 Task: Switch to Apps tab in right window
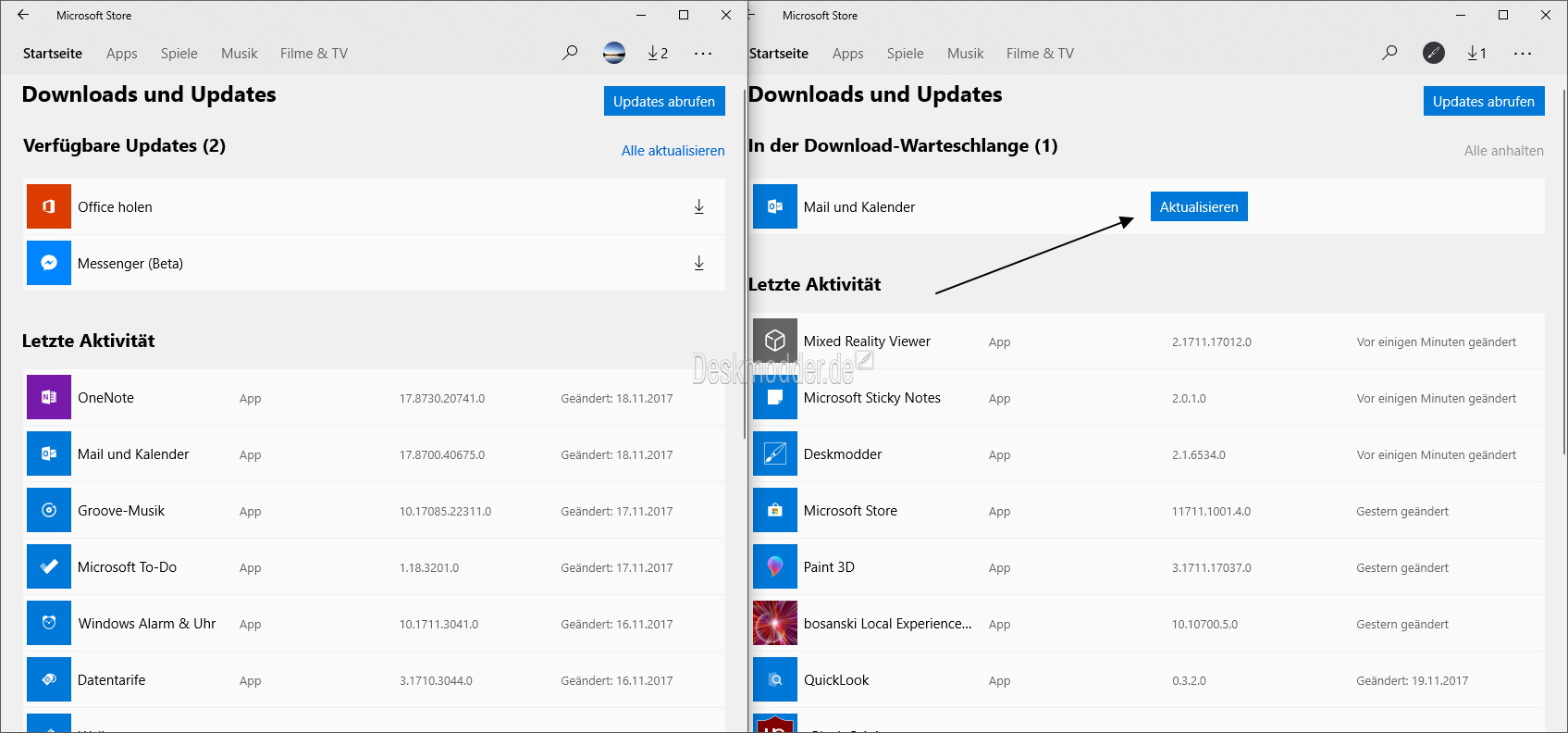(x=848, y=54)
